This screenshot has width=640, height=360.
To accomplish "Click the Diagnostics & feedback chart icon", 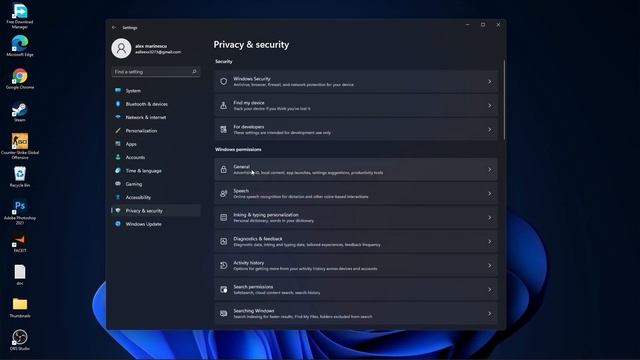I will 223,242.
